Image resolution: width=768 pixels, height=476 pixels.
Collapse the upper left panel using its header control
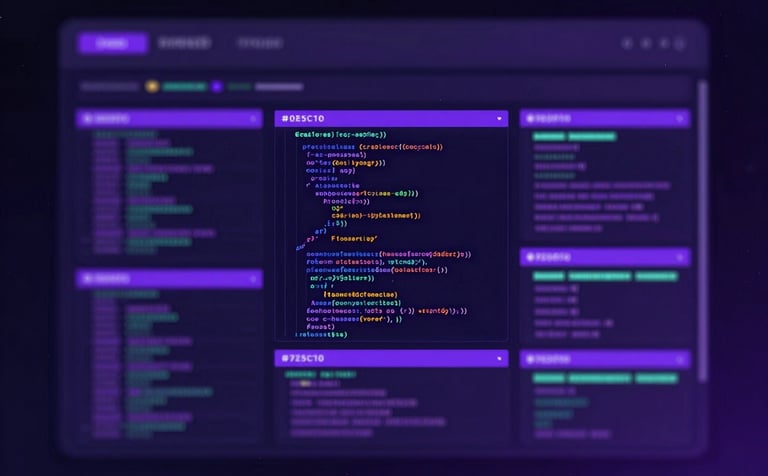tap(253, 119)
